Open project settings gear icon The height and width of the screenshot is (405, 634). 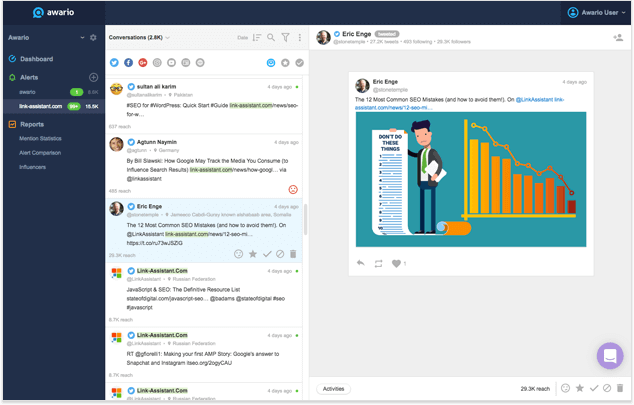pyautogui.click(x=93, y=38)
